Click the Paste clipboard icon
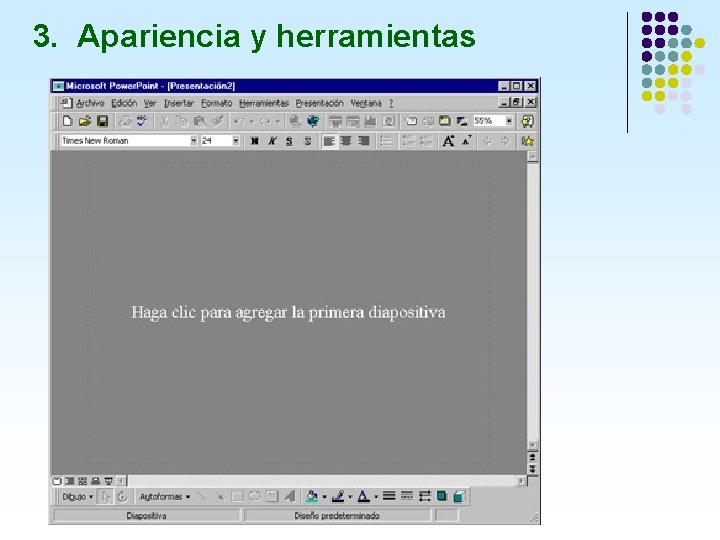This screenshot has width=720, height=540. point(199,121)
